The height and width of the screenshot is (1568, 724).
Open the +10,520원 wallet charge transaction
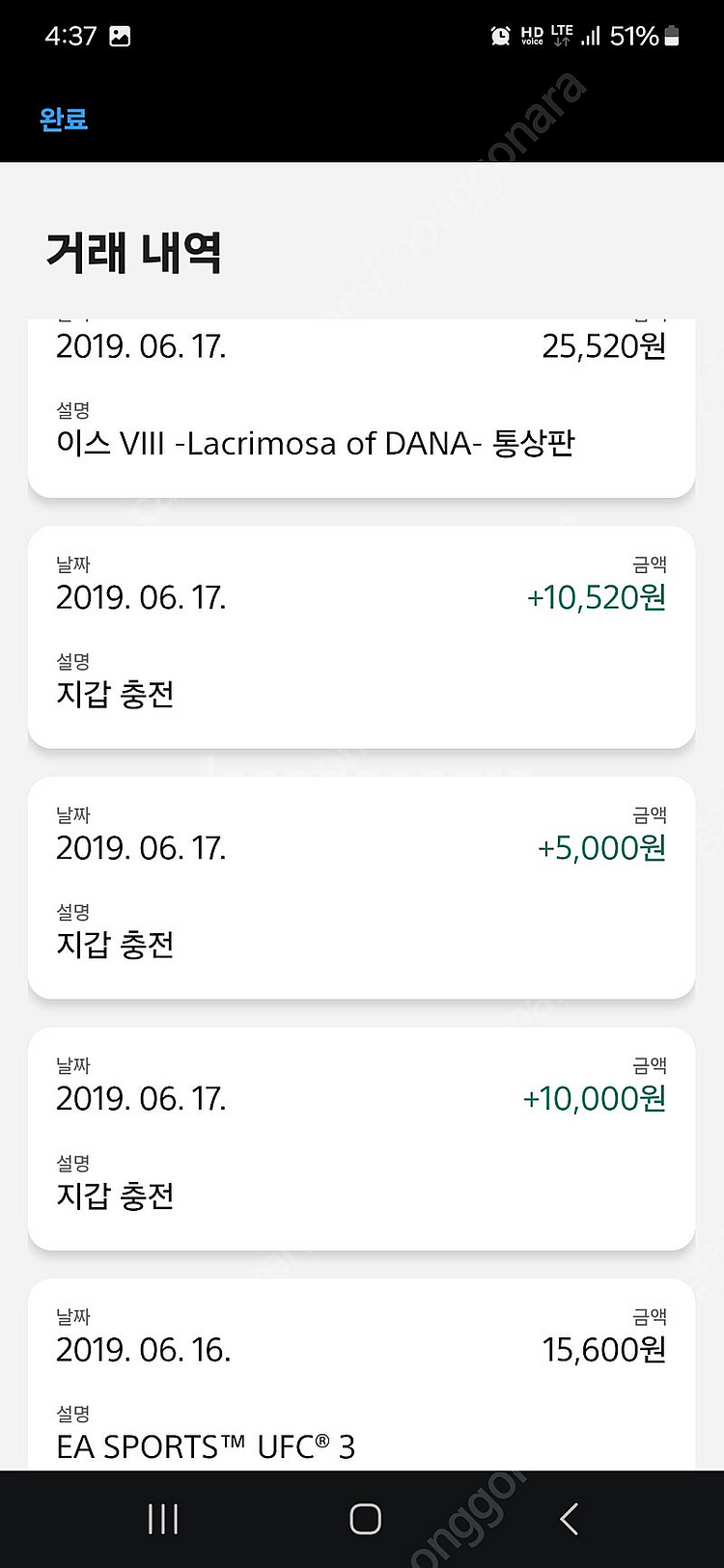[x=361, y=637]
